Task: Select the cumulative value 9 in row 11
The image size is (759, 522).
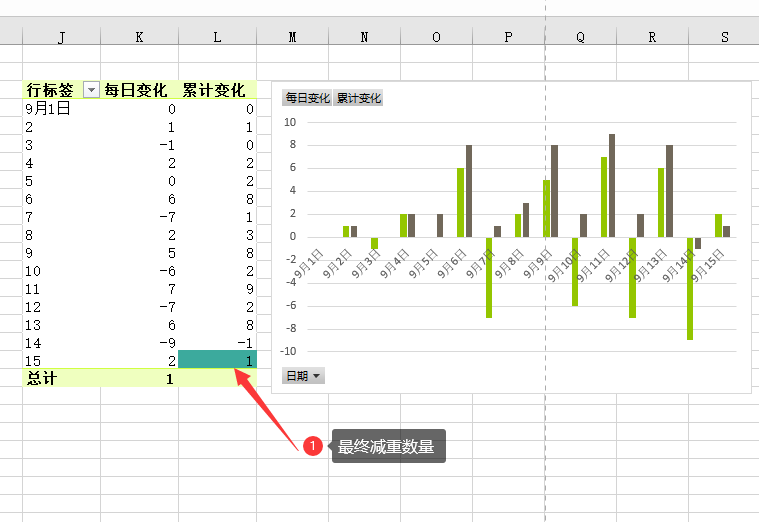Action: point(217,289)
